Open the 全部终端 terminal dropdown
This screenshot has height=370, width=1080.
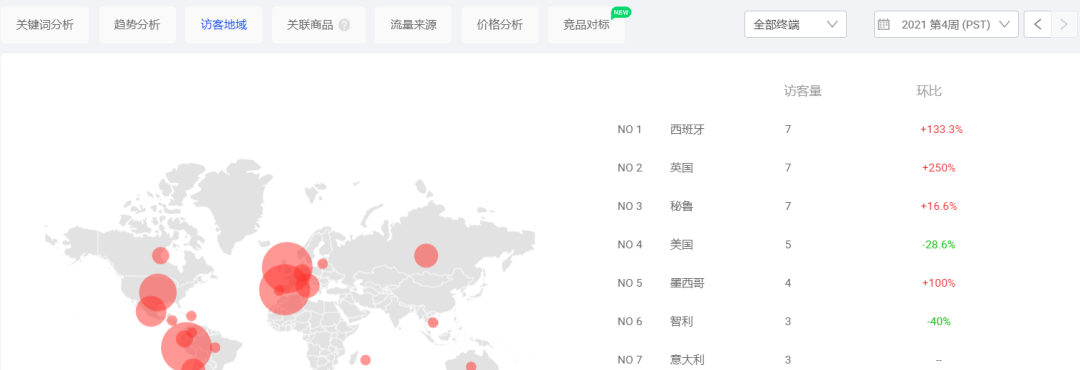click(x=796, y=25)
